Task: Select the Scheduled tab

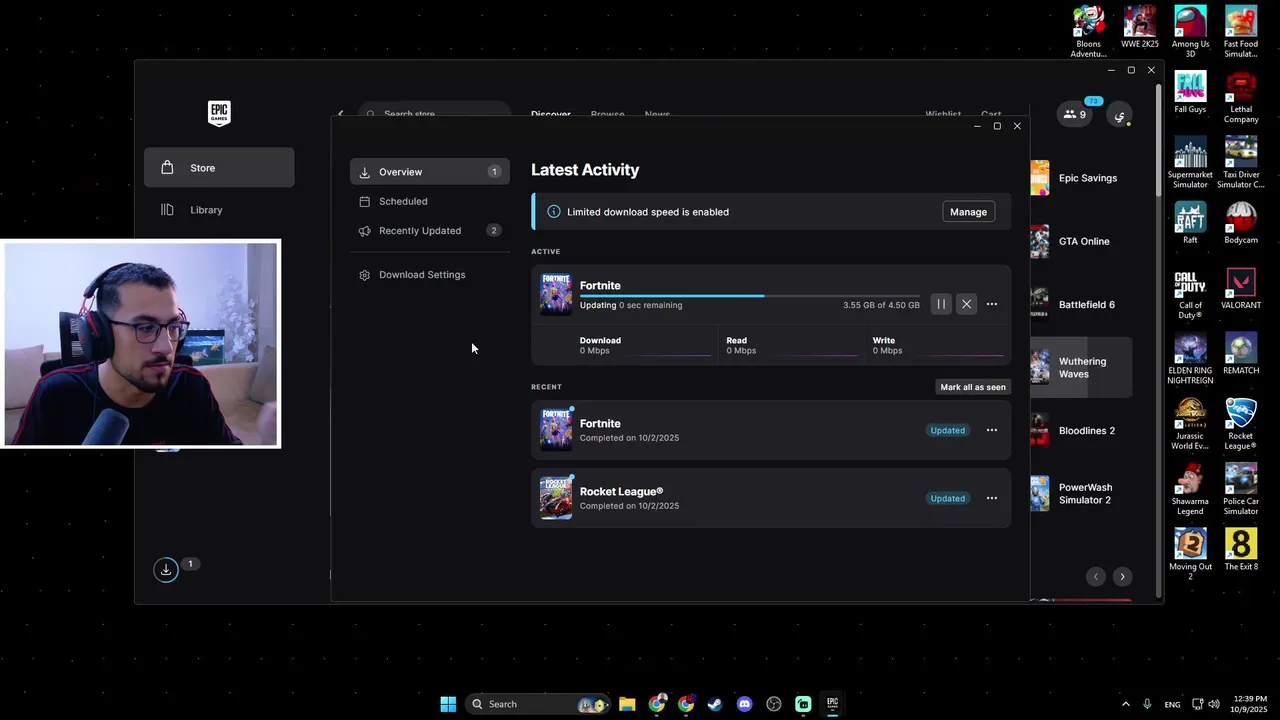Action: 430,201
